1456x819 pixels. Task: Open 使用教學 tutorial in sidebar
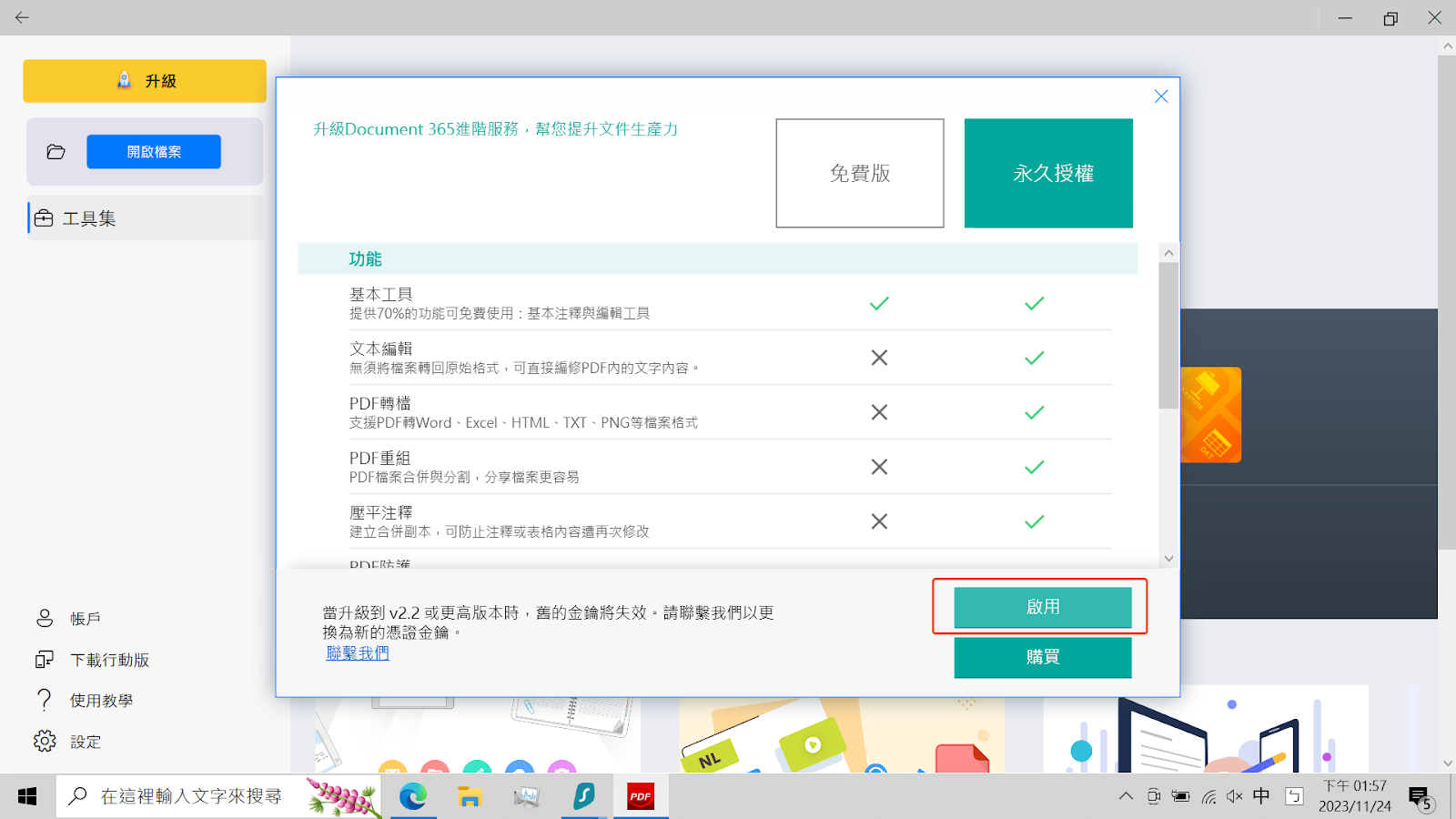[102, 701]
